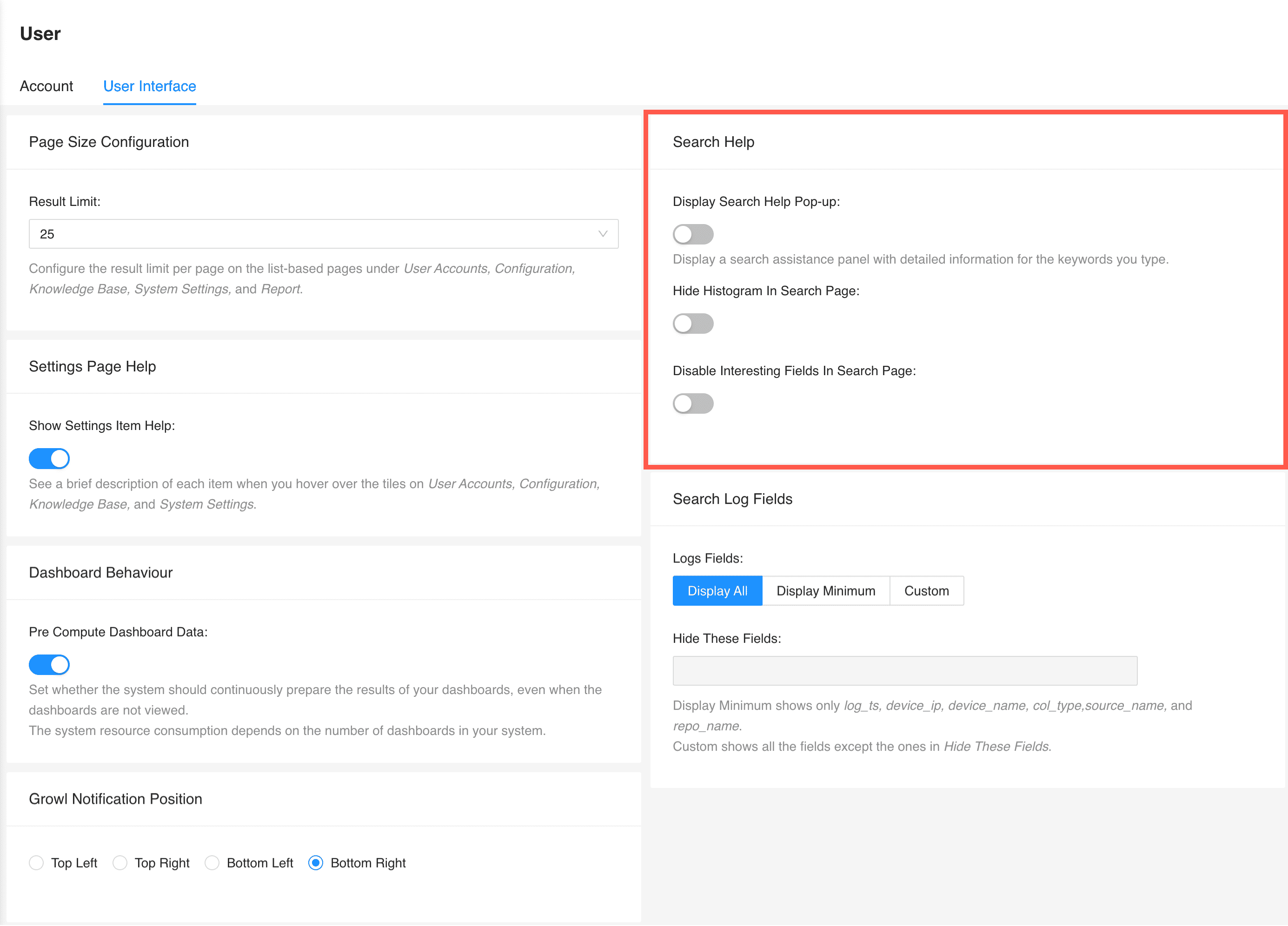The image size is (1288, 926).
Task: Disable the Show Settings Item Help toggle
Action: click(x=49, y=458)
